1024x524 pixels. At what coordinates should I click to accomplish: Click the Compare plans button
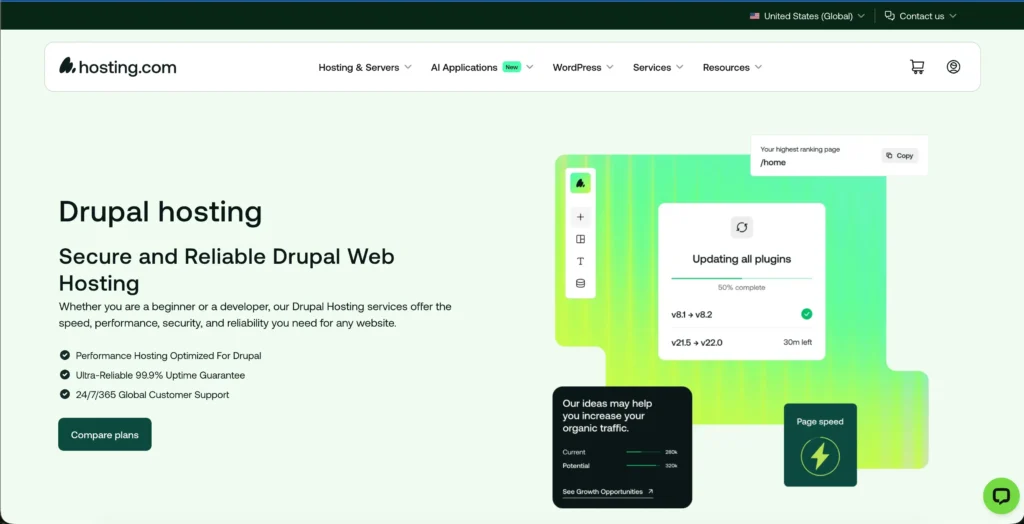coord(104,434)
